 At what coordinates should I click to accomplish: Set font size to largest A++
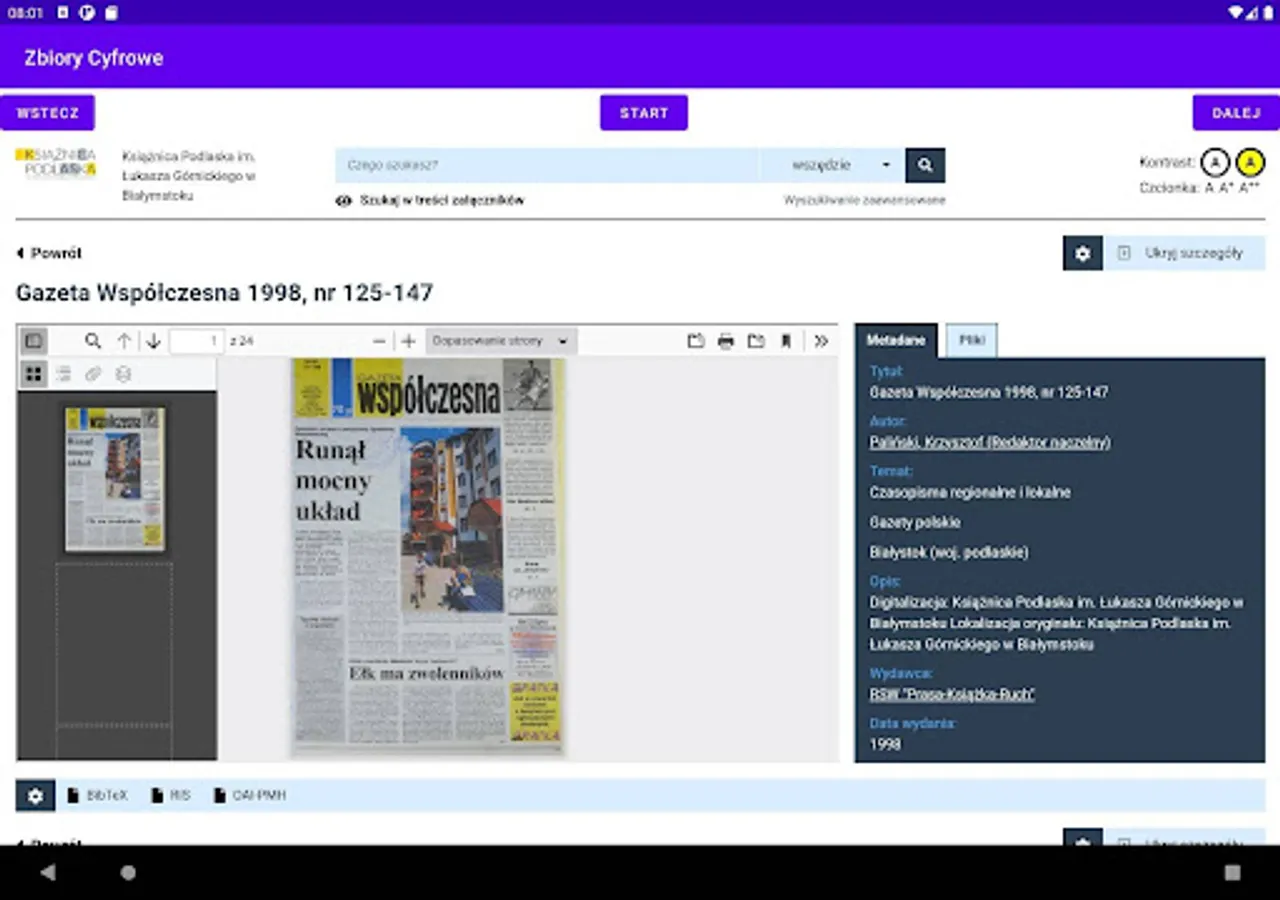click(x=1249, y=188)
